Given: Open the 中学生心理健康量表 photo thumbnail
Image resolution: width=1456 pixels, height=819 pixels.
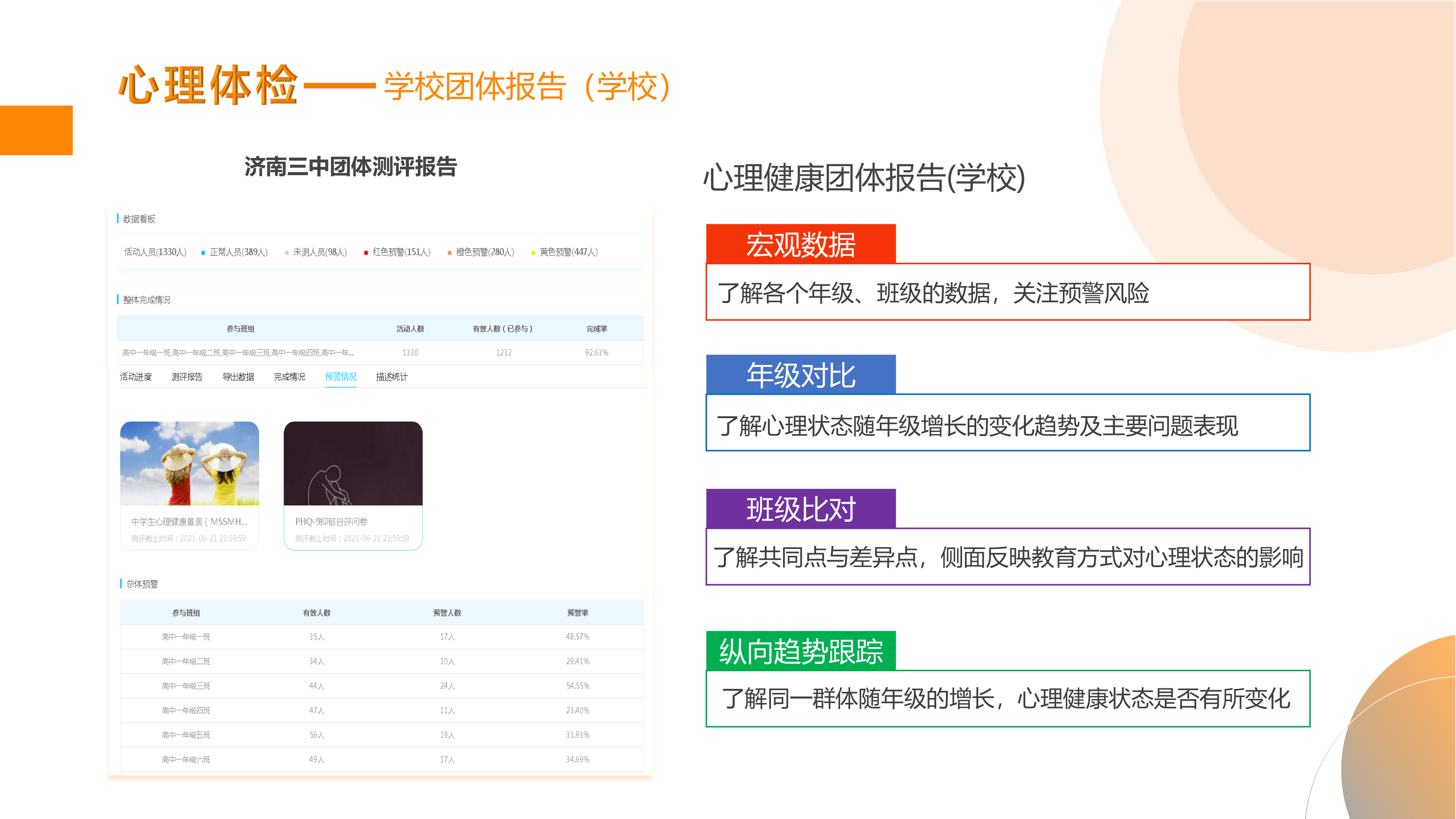Looking at the screenshot, I should [189, 463].
